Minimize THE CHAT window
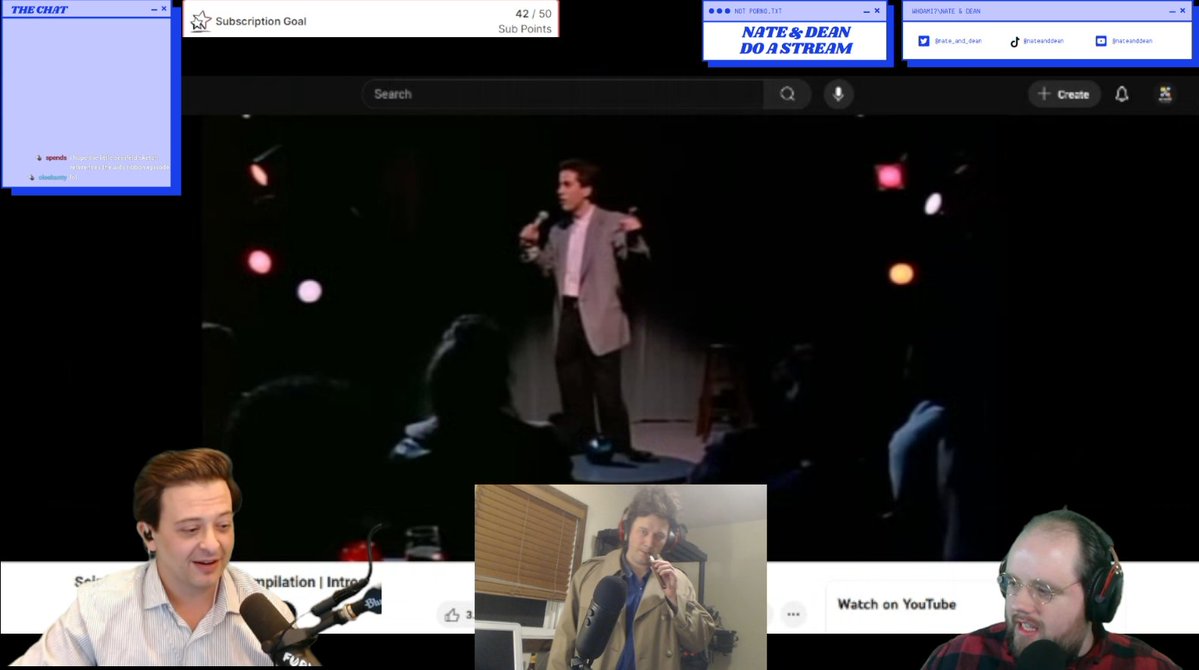The height and width of the screenshot is (670, 1199). coord(154,9)
